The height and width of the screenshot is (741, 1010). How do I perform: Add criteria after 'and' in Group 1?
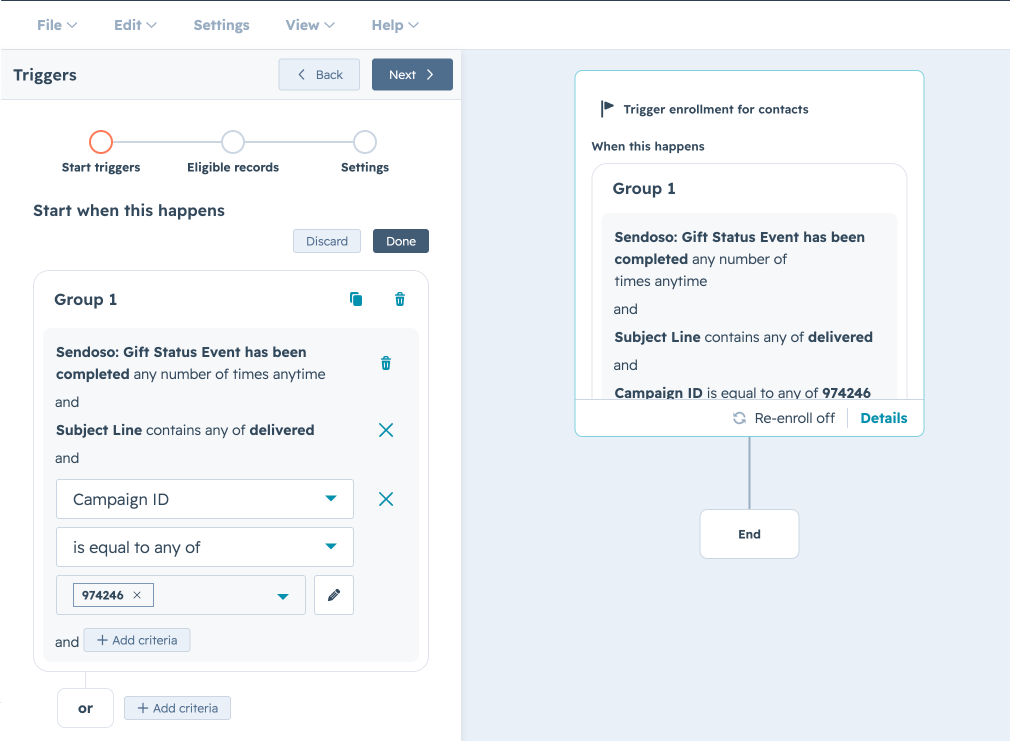[x=137, y=640]
